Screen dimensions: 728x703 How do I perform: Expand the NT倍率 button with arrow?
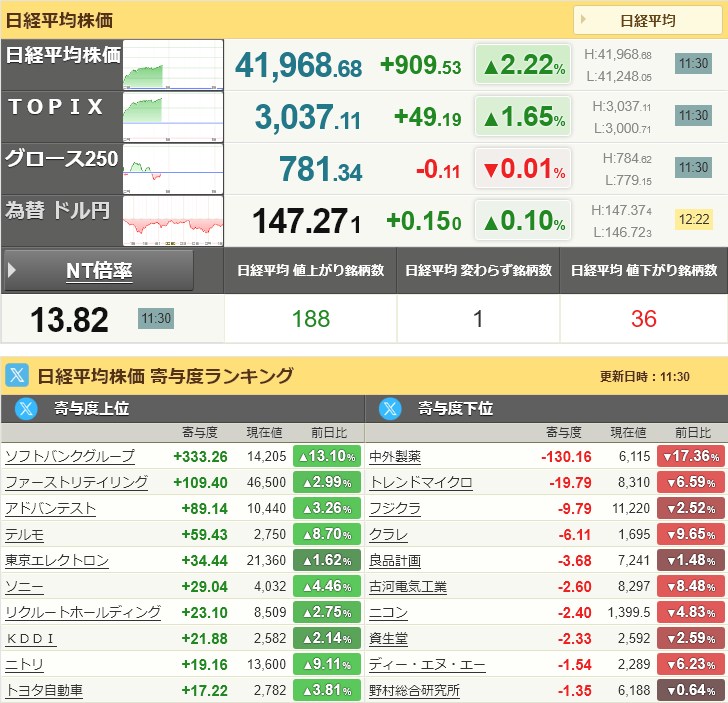pos(98,270)
